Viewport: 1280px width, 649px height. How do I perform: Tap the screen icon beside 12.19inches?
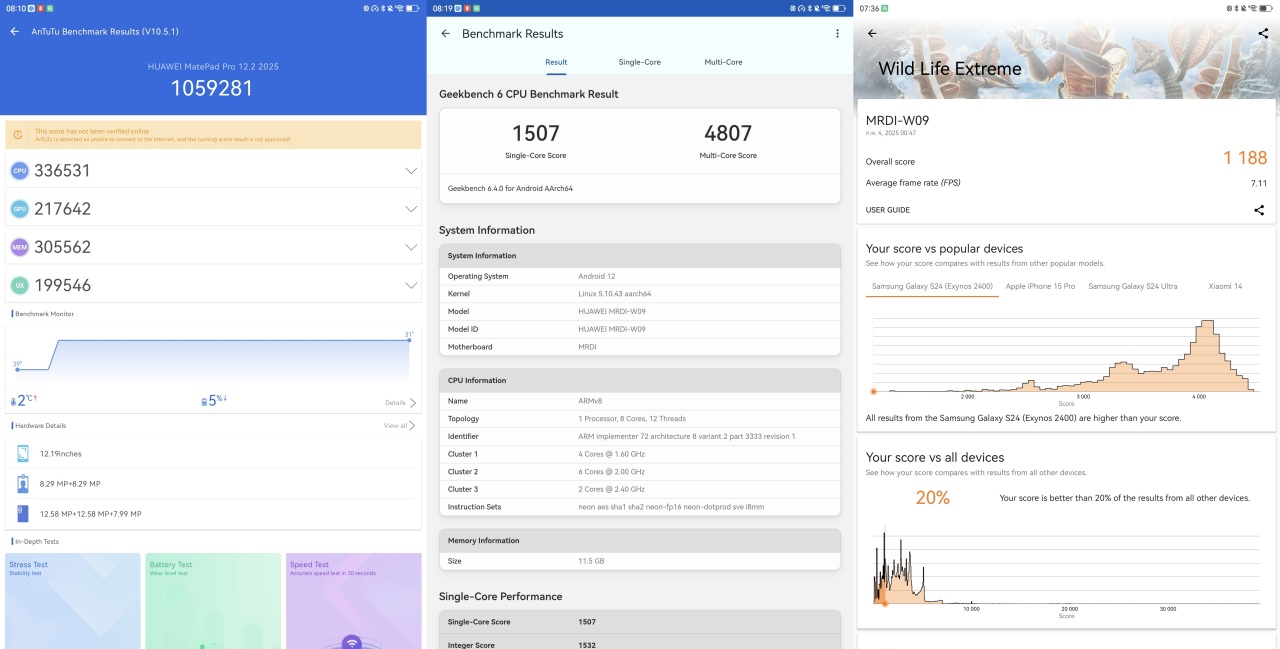click(22, 454)
